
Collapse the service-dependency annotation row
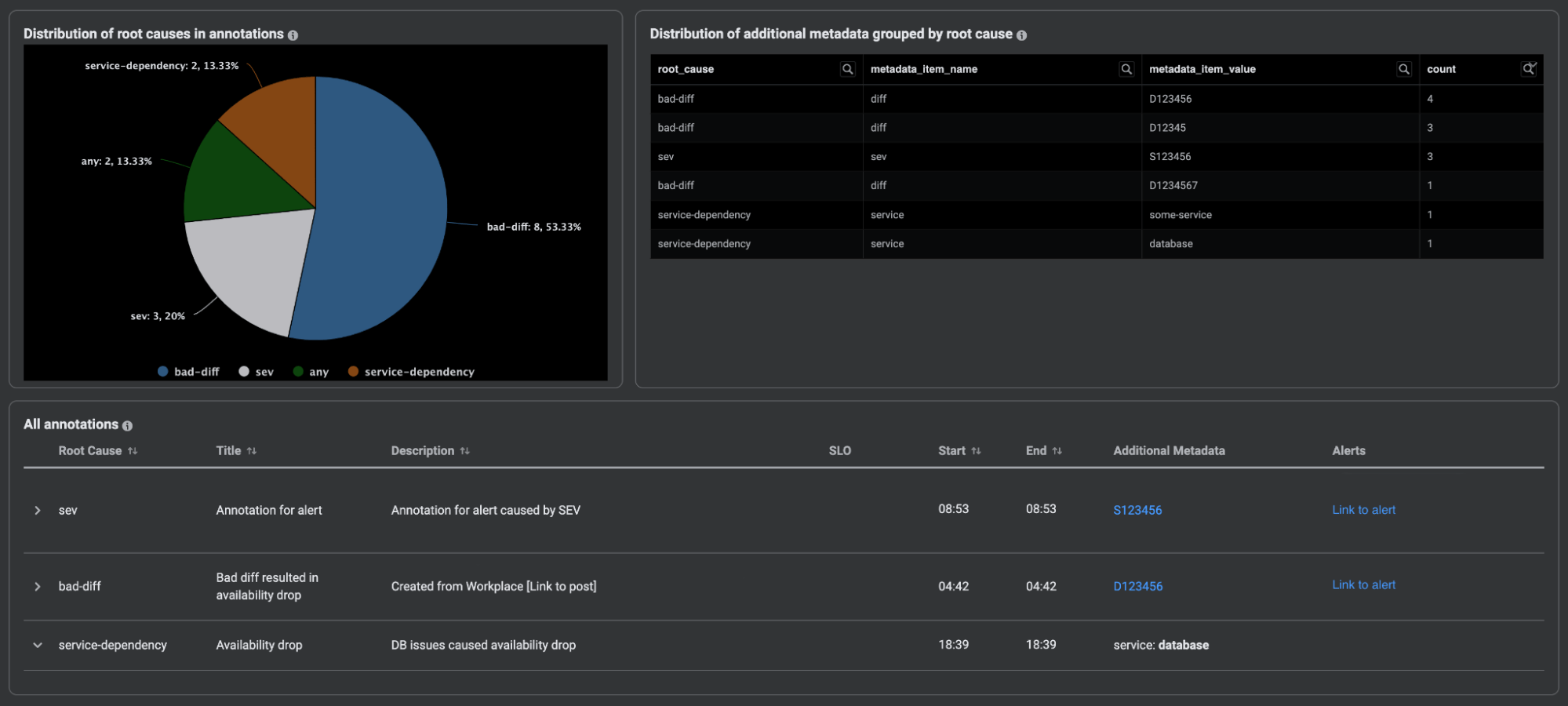tap(37, 645)
